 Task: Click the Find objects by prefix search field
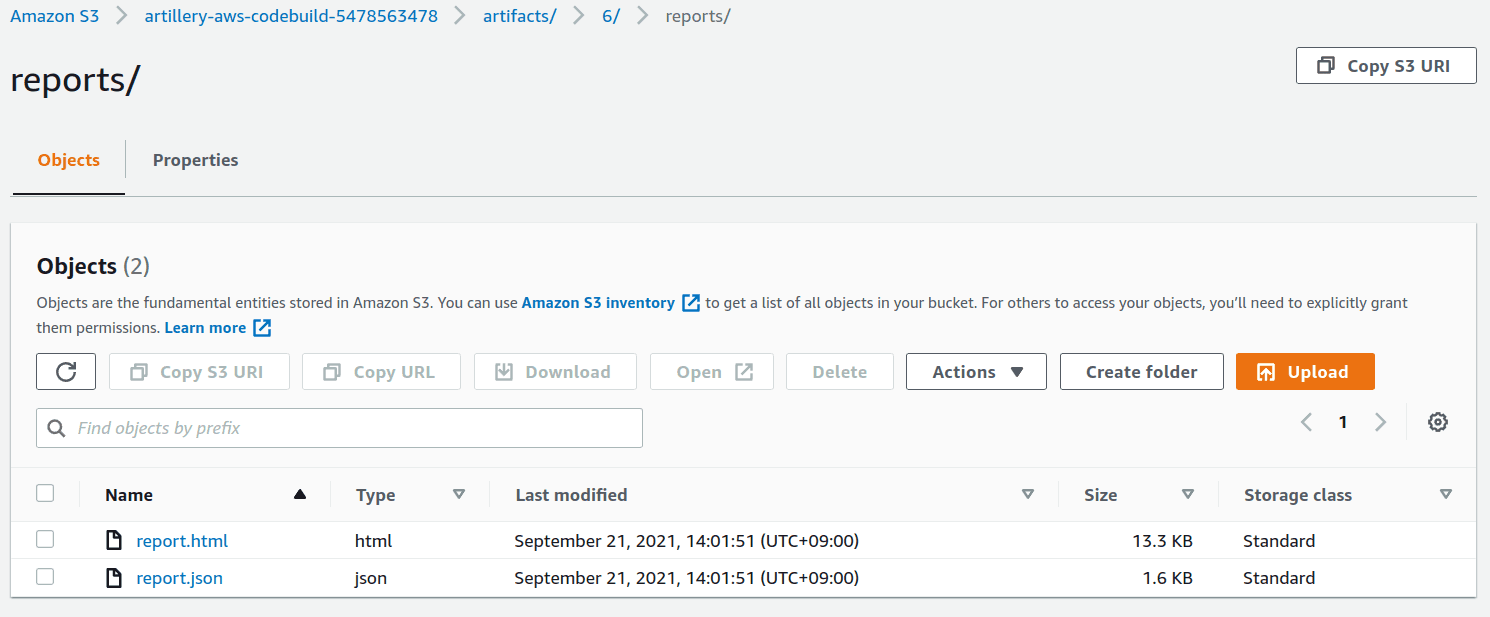point(339,427)
